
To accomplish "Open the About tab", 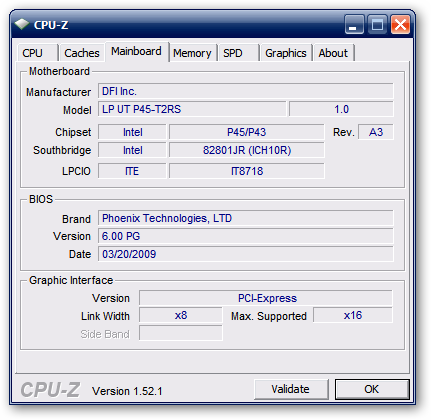I will tap(333, 53).
